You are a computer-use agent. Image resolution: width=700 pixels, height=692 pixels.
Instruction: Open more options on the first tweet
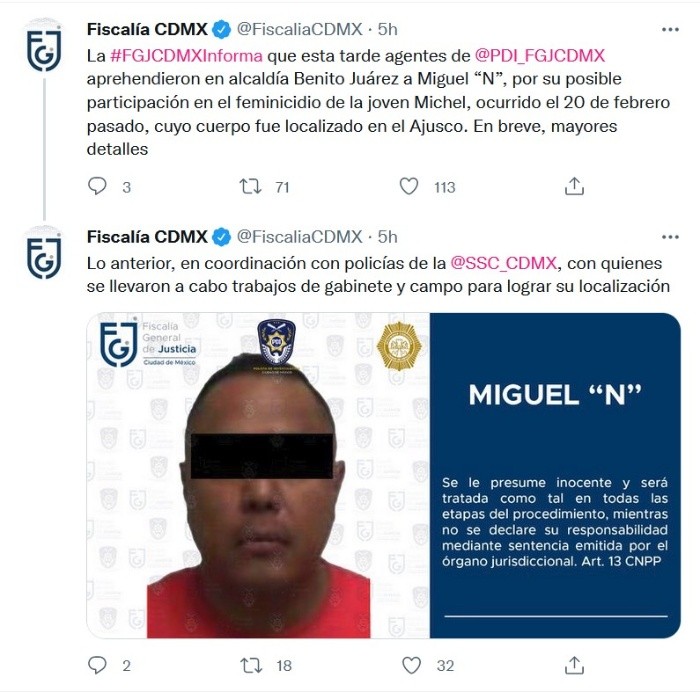pyautogui.click(x=670, y=29)
